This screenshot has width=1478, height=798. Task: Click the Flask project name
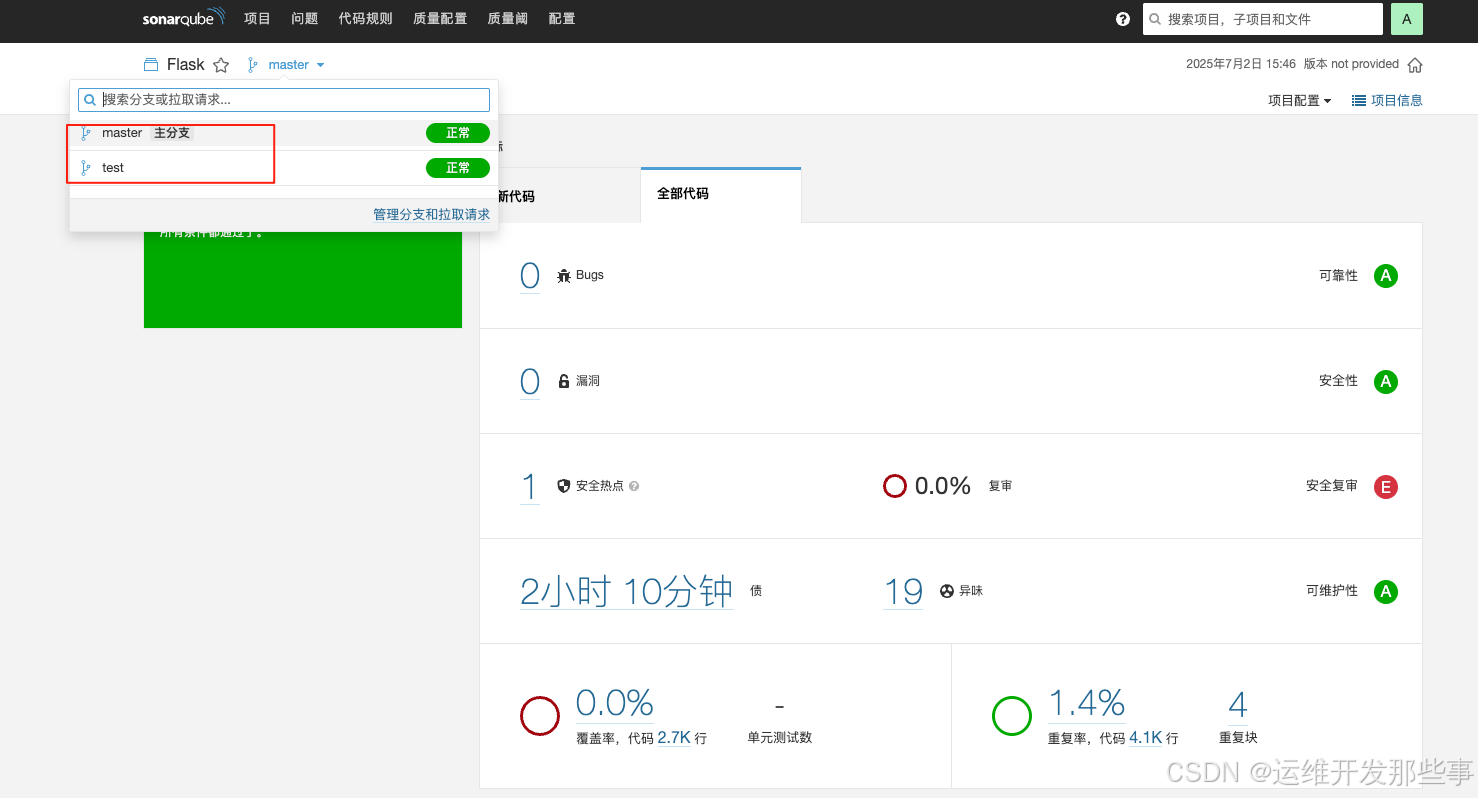pos(186,65)
